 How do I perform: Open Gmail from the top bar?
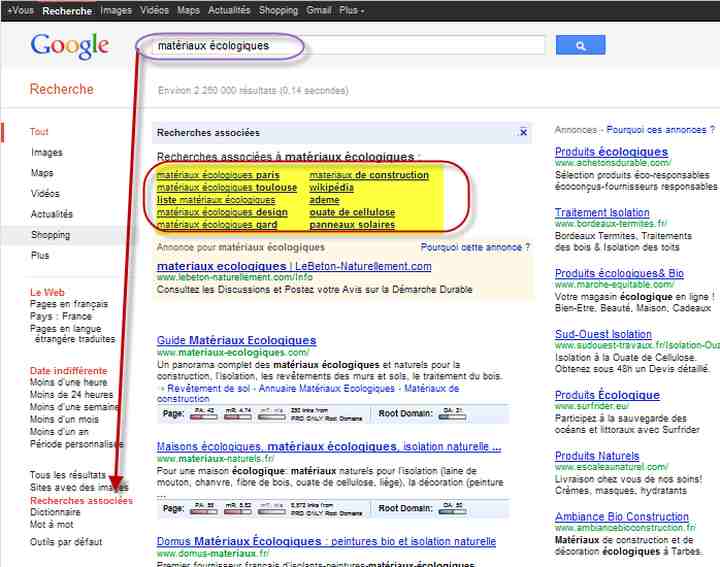pos(319,10)
